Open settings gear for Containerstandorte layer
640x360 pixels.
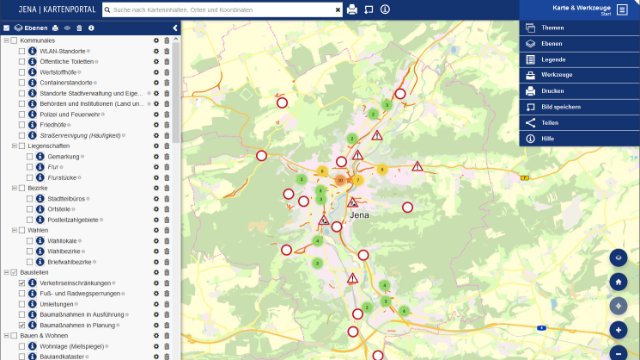(x=156, y=83)
